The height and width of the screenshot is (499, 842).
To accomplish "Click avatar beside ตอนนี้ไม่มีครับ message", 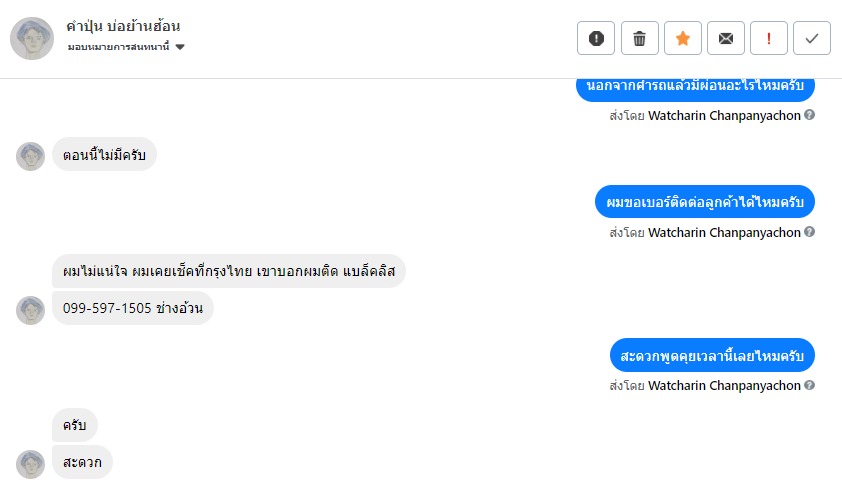I will tap(31, 156).
